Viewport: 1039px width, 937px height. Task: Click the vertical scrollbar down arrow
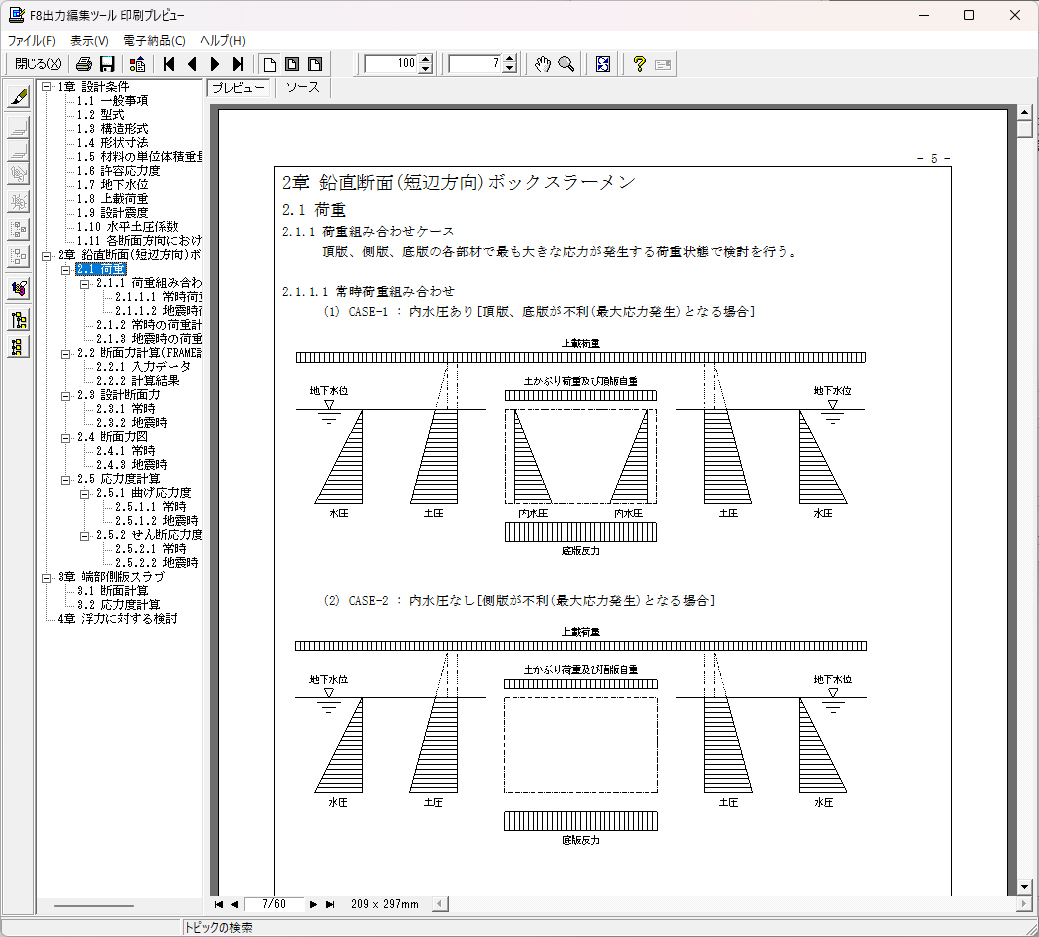click(1024, 886)
